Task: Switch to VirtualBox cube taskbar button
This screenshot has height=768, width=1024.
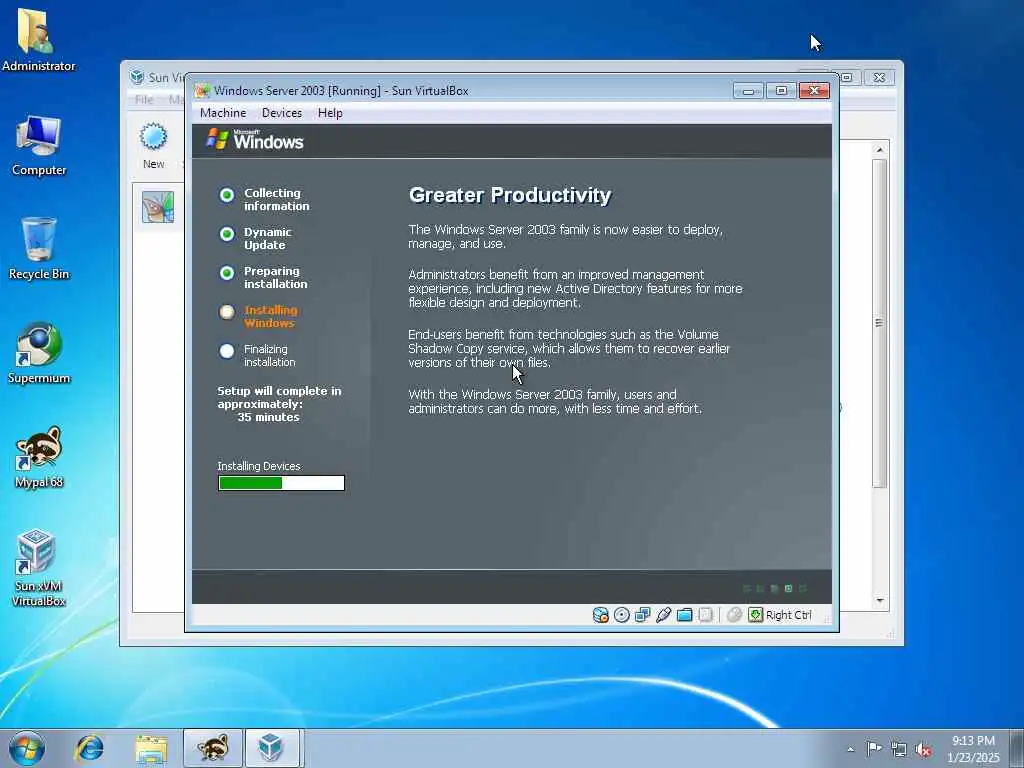Action: click(273, 748)
